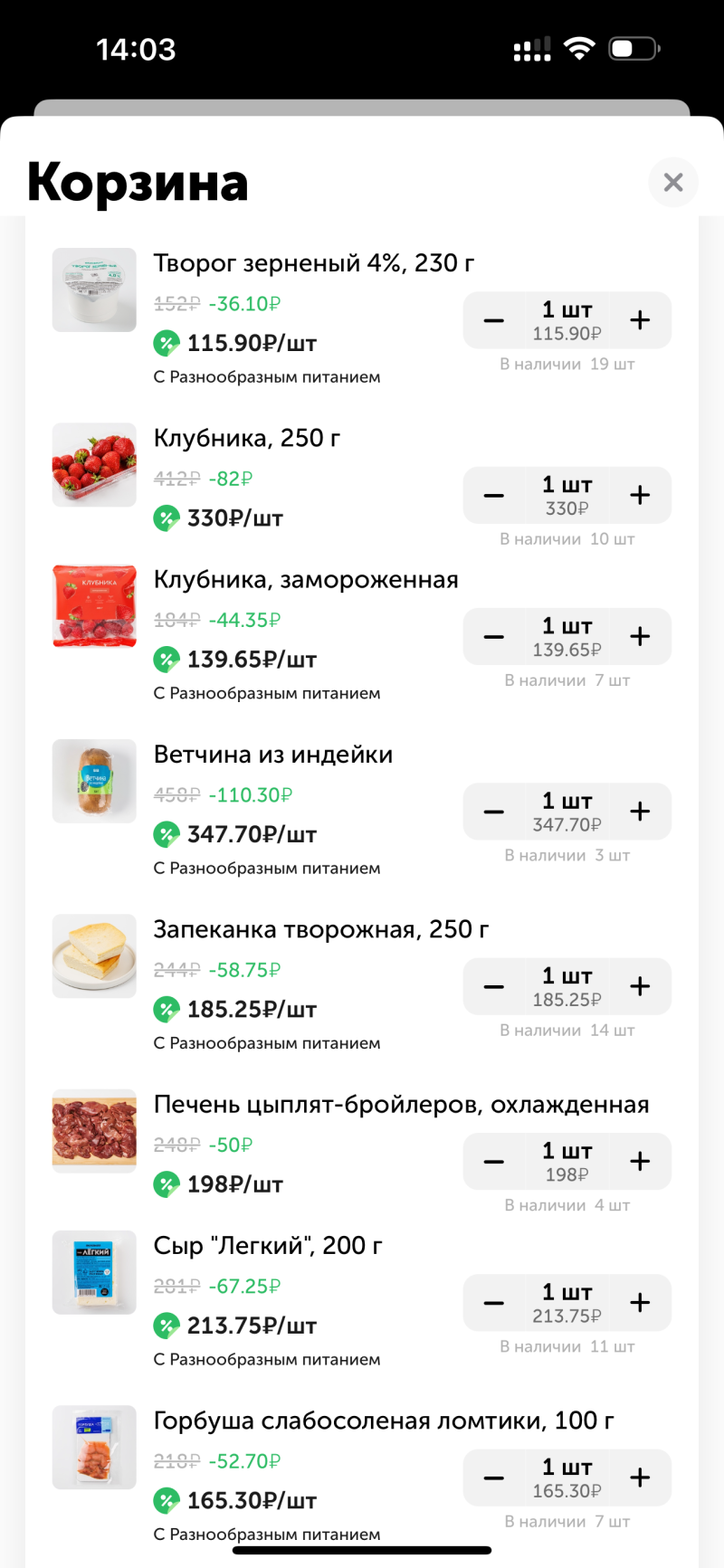The width and height of the screenshot is (724, 1568).
Task: Tap Ветчина из индейки product image
Action: (94, 781)
